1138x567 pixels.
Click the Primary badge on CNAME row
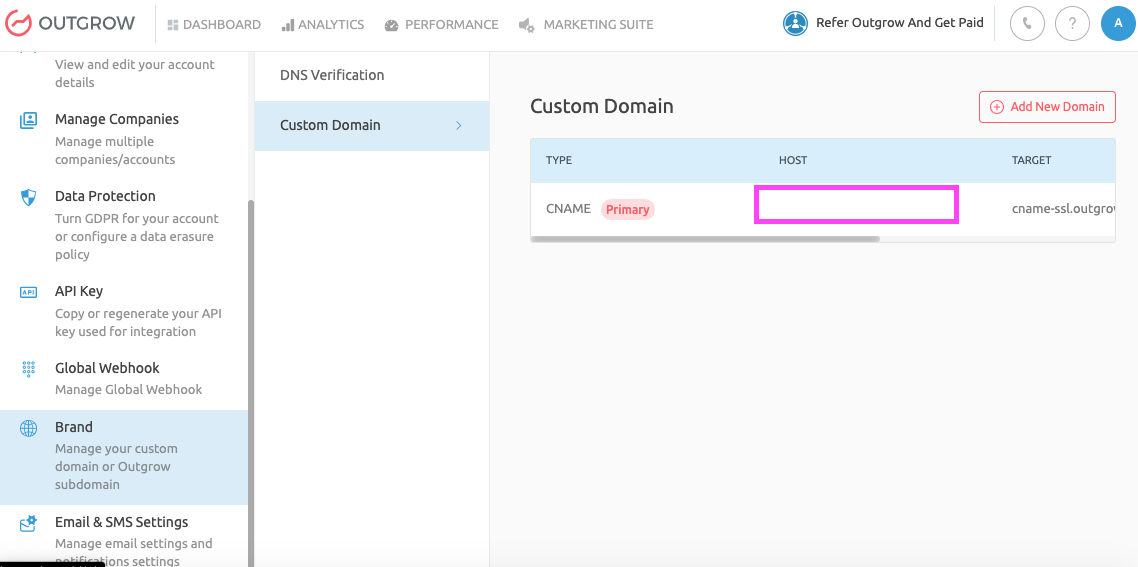[x=627, y=210]
